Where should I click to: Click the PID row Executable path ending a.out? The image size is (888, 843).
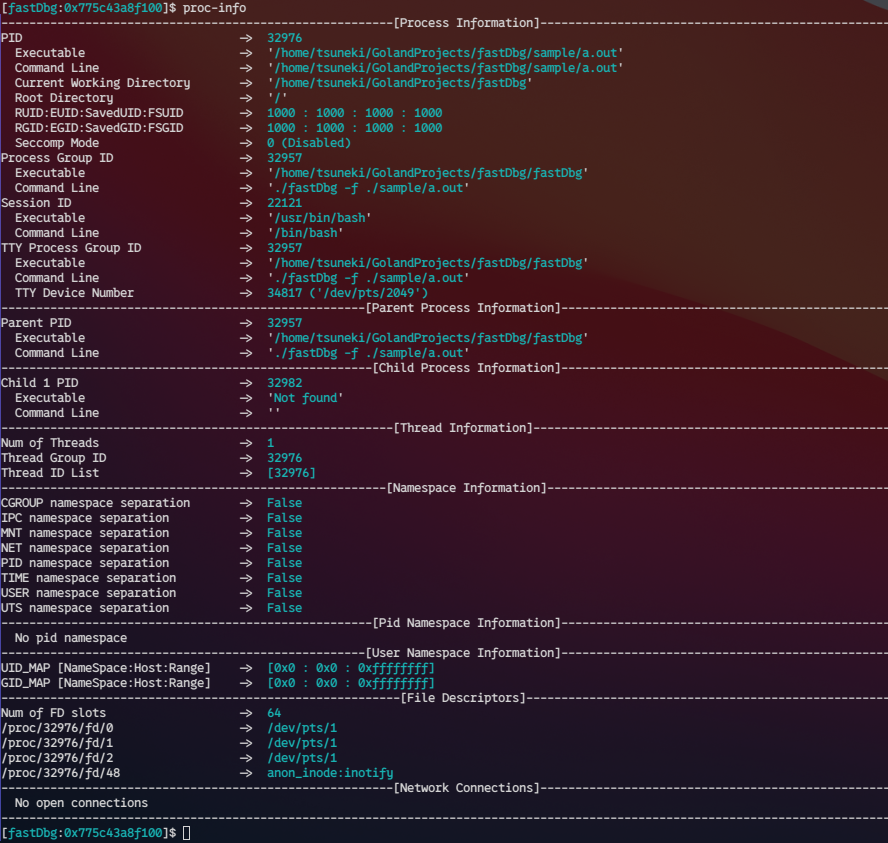click(445, 53)
